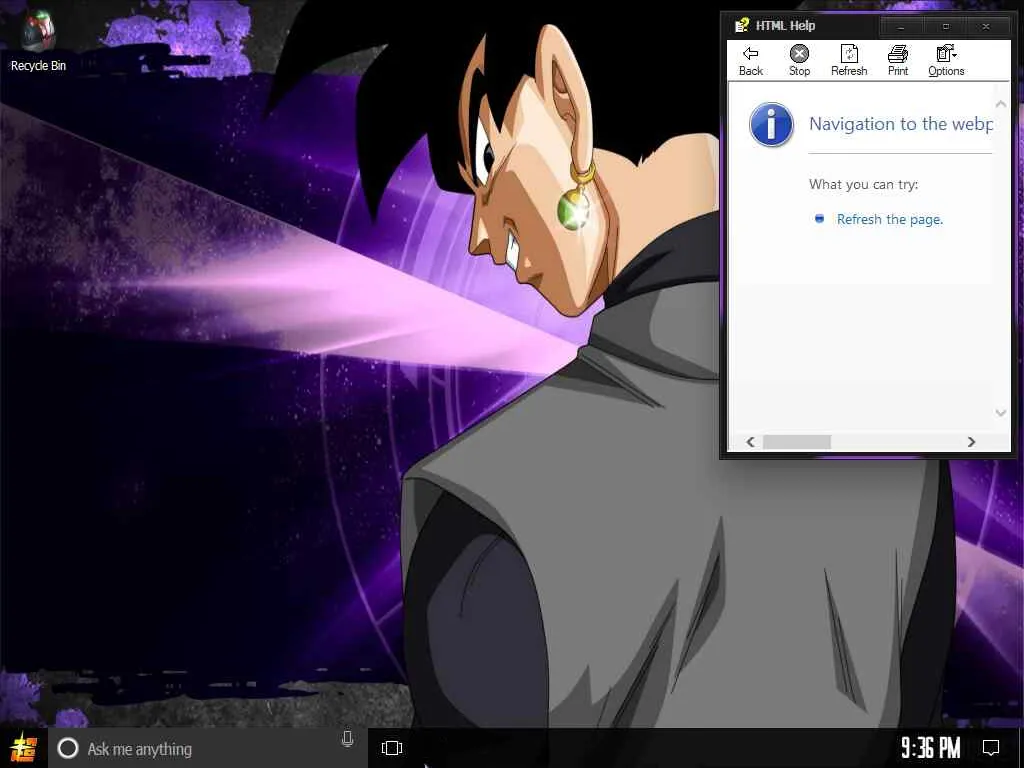Open the Options menu in HTML Help
Image resolution: width=1024 pixels, height=768 pixels.
click(x=946, y=61)
